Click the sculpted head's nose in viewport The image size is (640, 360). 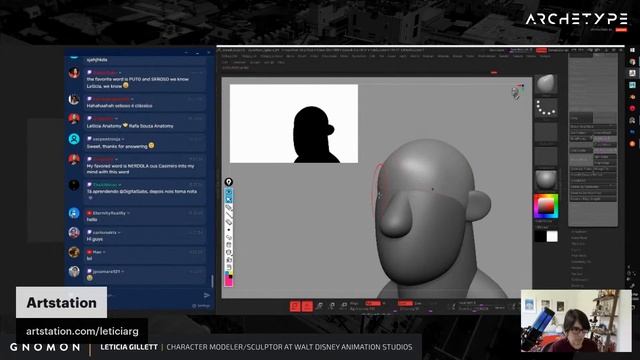click(x=396, y=214)
